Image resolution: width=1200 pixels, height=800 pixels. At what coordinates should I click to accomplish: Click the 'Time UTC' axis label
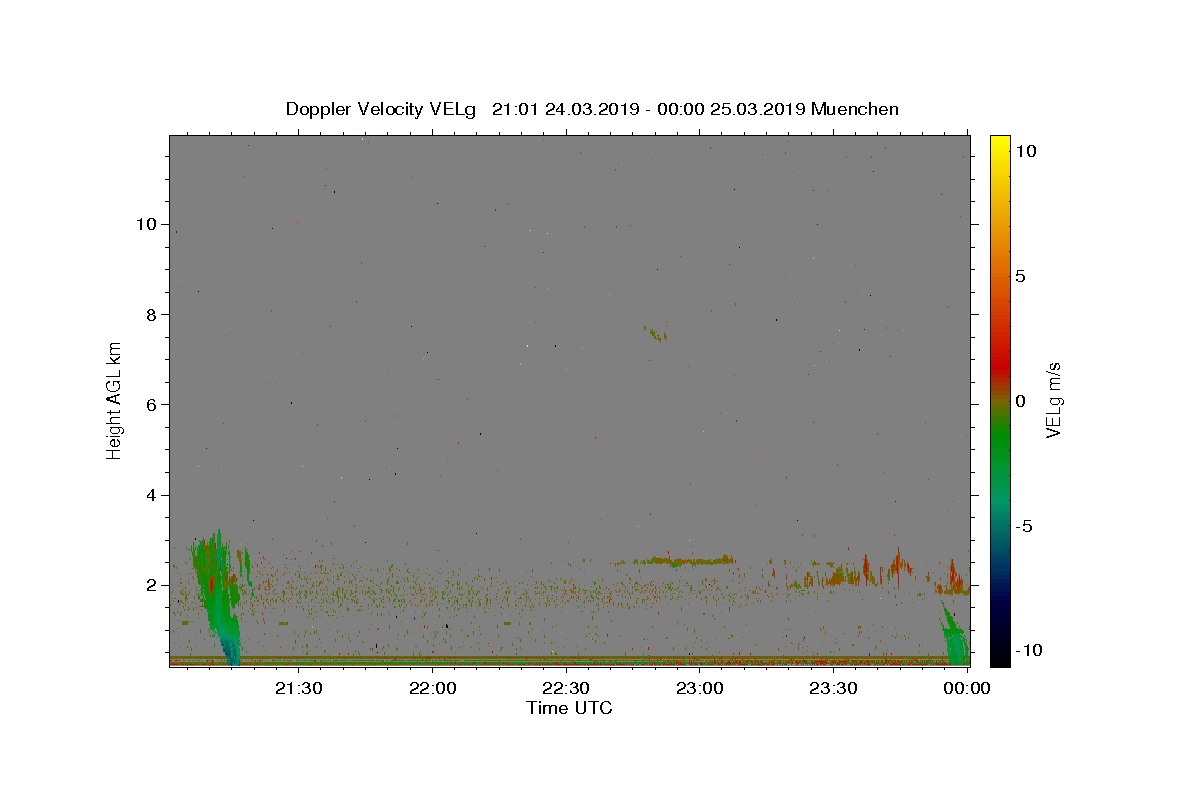pos(569,708)
